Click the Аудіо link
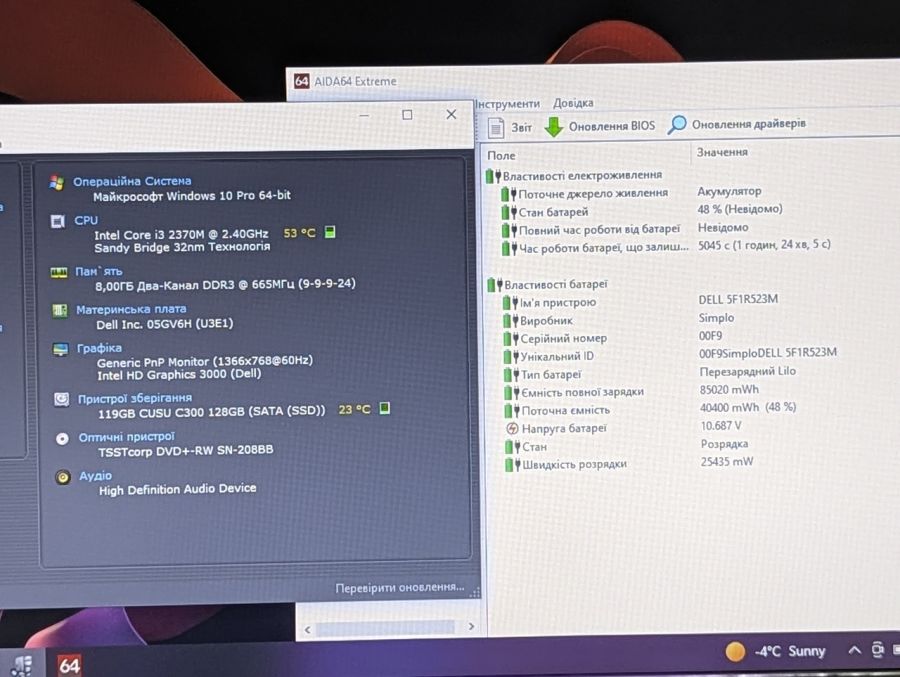The image size is (900, 677). pos(95,476)
